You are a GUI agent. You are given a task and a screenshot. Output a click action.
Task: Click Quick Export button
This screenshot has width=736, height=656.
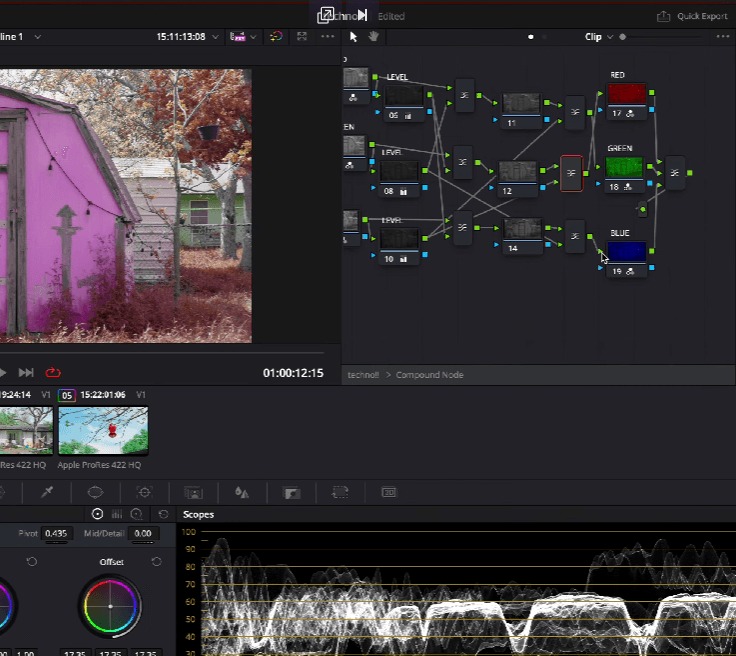[x=692, y=16]
